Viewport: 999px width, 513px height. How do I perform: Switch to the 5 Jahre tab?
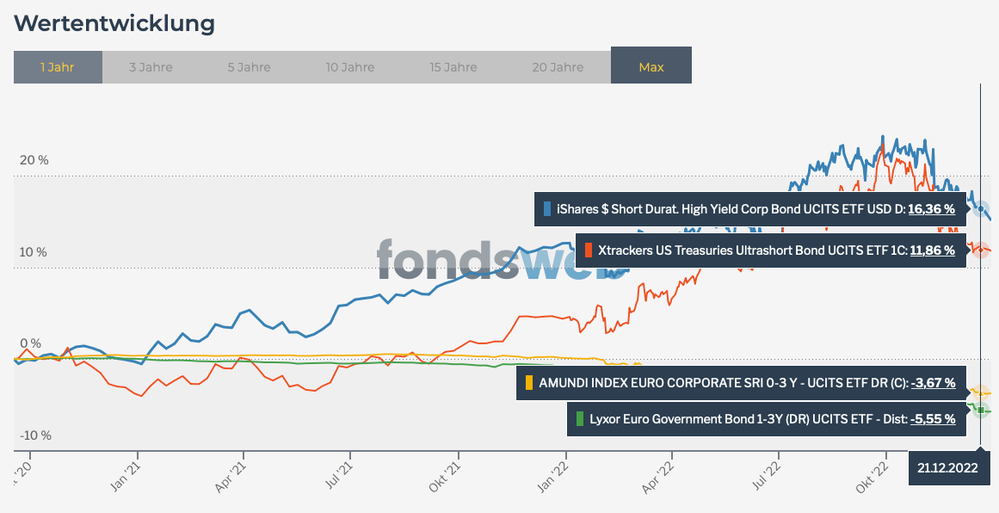(249, 67)
